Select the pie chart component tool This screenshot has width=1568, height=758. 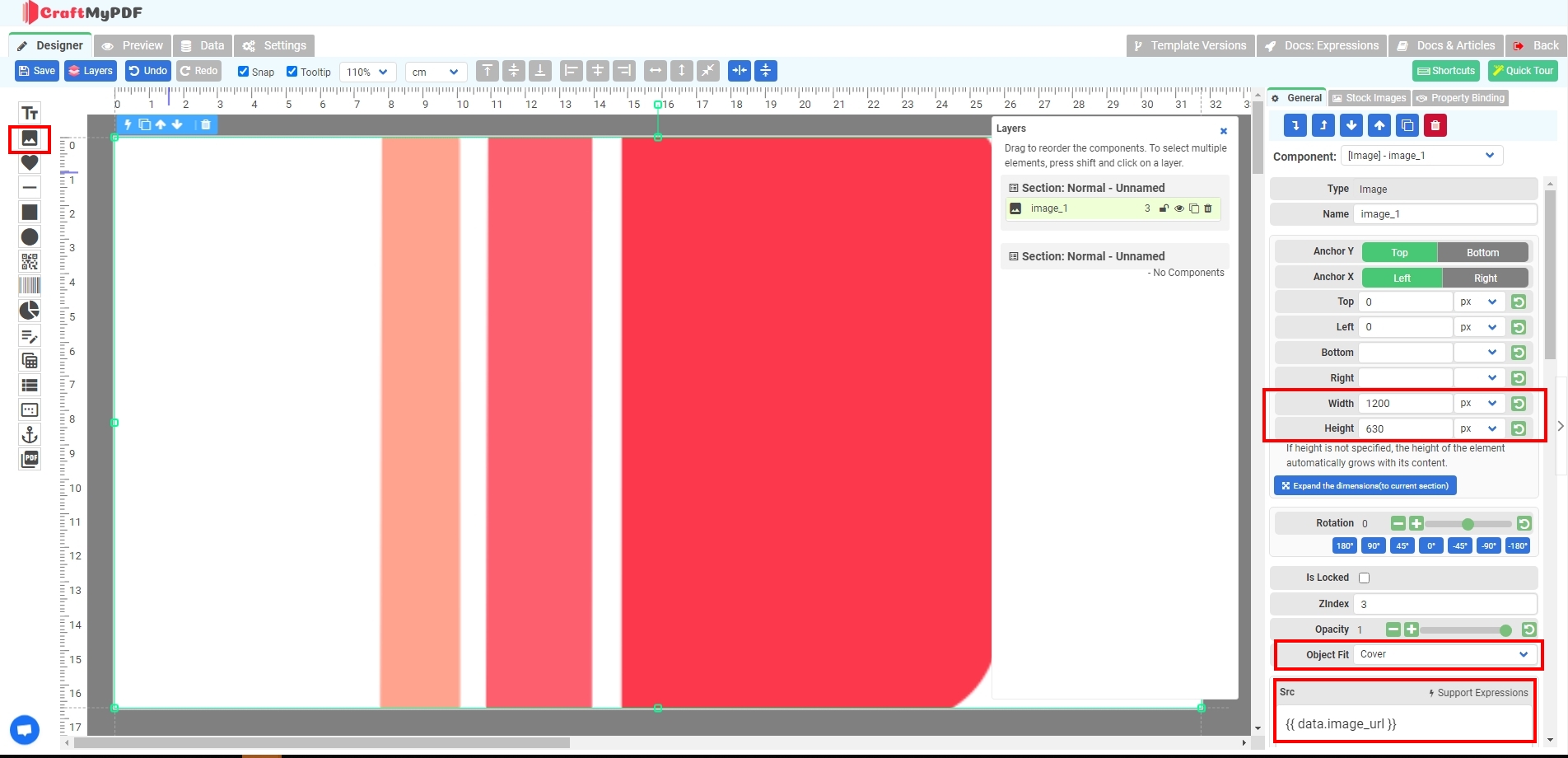pos(30,311)
